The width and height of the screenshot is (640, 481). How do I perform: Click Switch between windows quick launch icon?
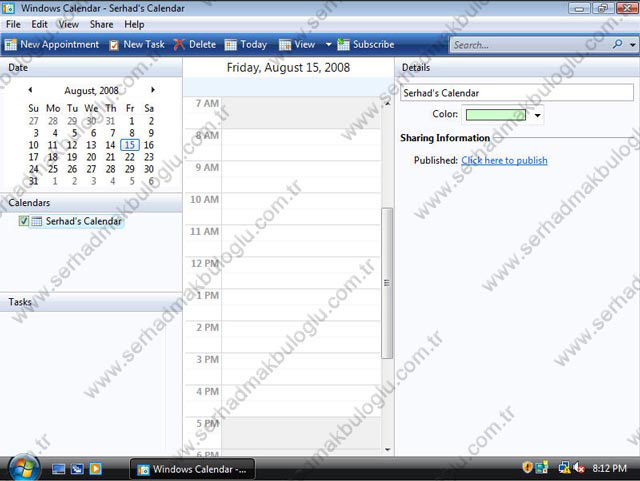pyautogui.click(x=77, y=469)
